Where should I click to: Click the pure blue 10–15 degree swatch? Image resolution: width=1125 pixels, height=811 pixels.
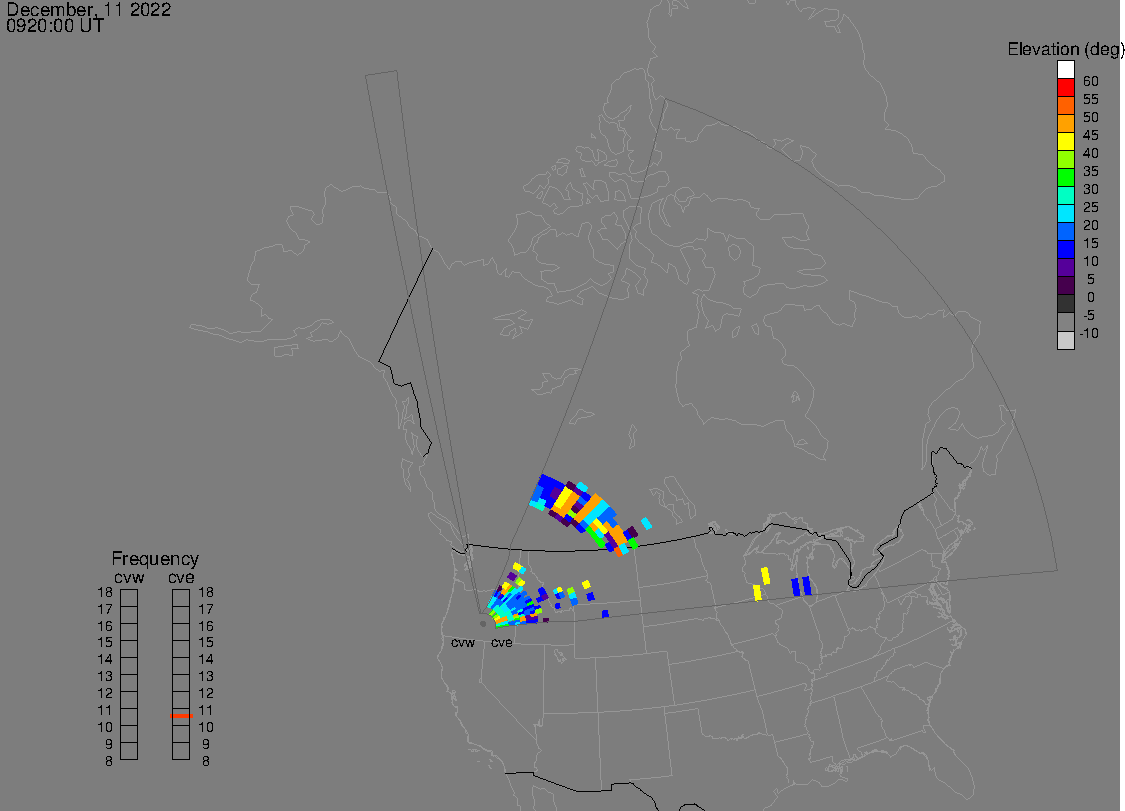coord(1066,250)
